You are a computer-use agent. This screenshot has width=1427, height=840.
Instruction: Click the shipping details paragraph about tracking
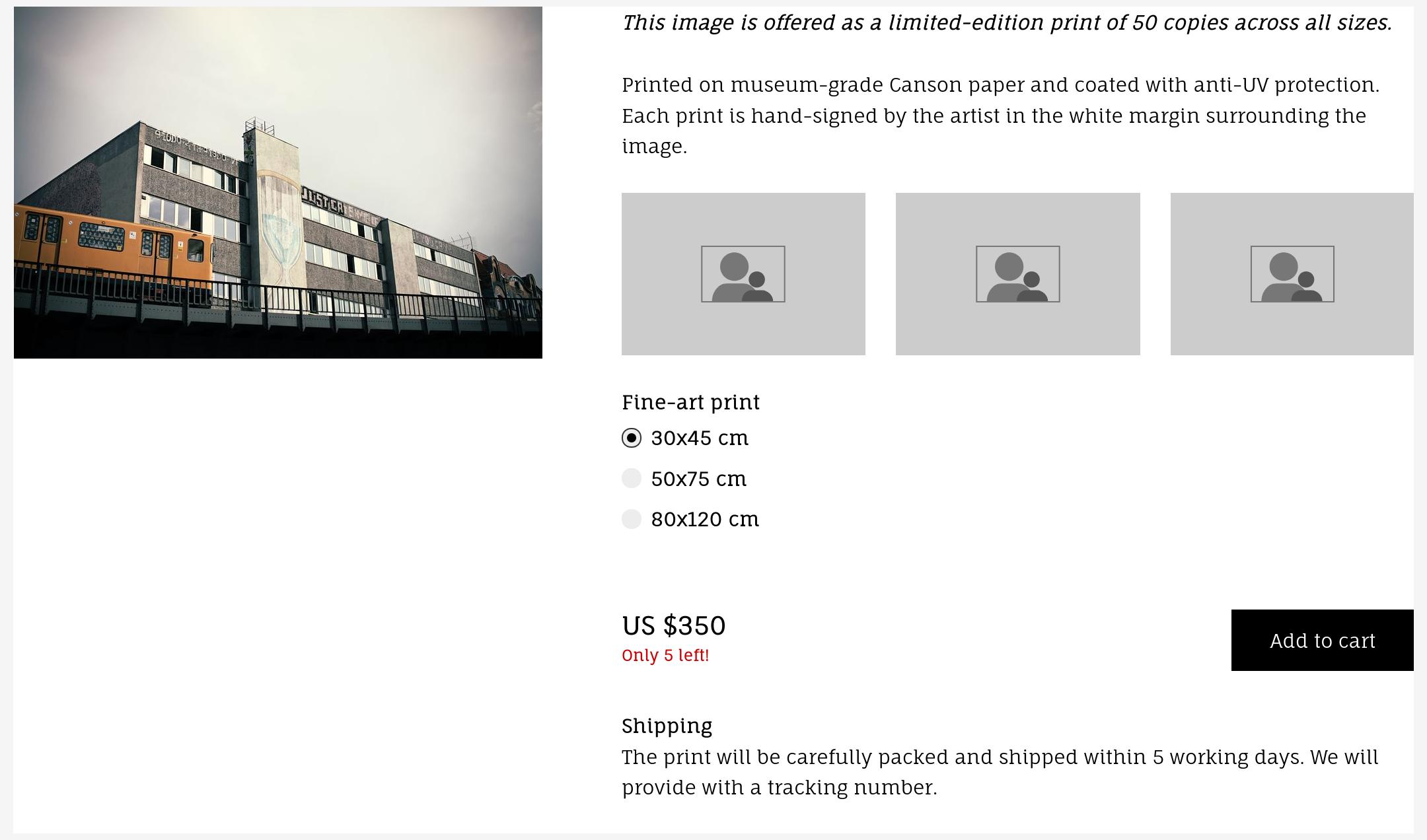click(x=1000, y=772)
